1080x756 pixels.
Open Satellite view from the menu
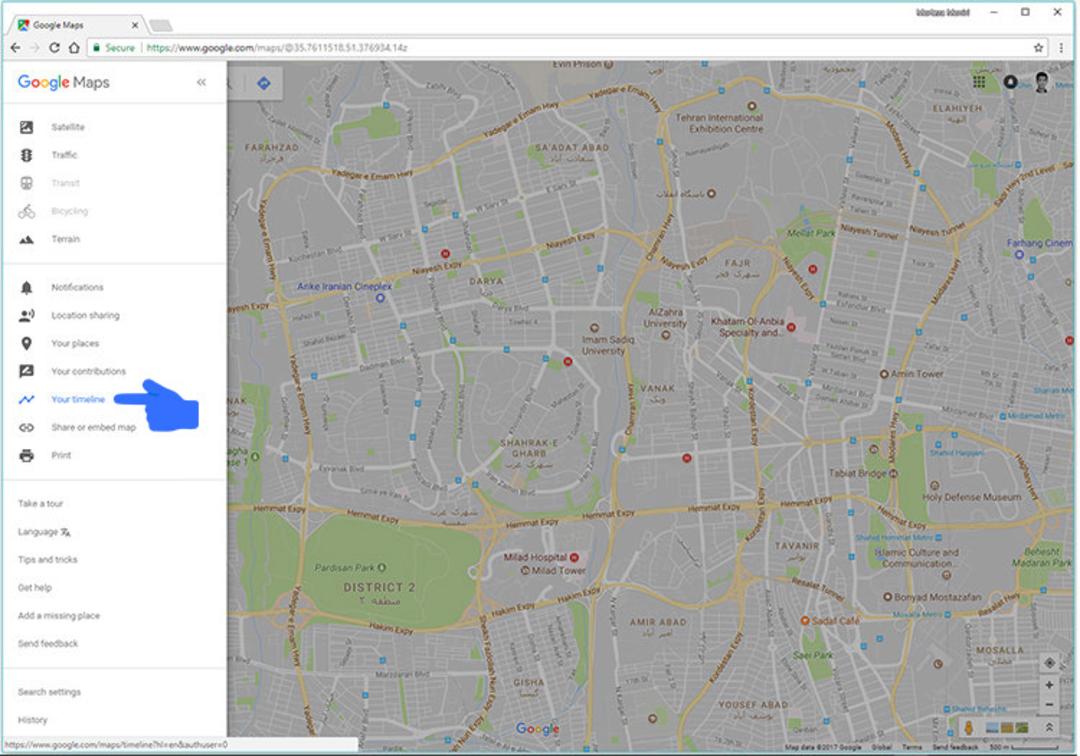point(68,127)
